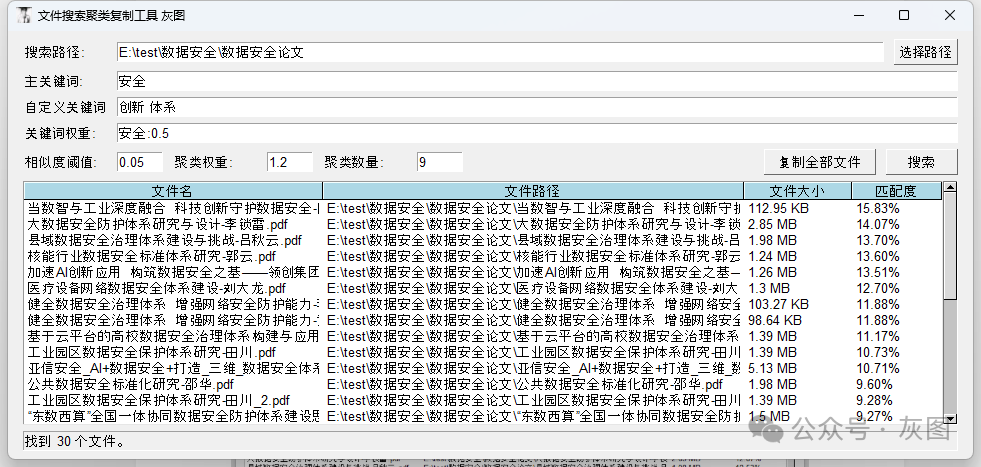981x467 pixels.
Task: Click the 15.83% match value
Action: [878, 208]
